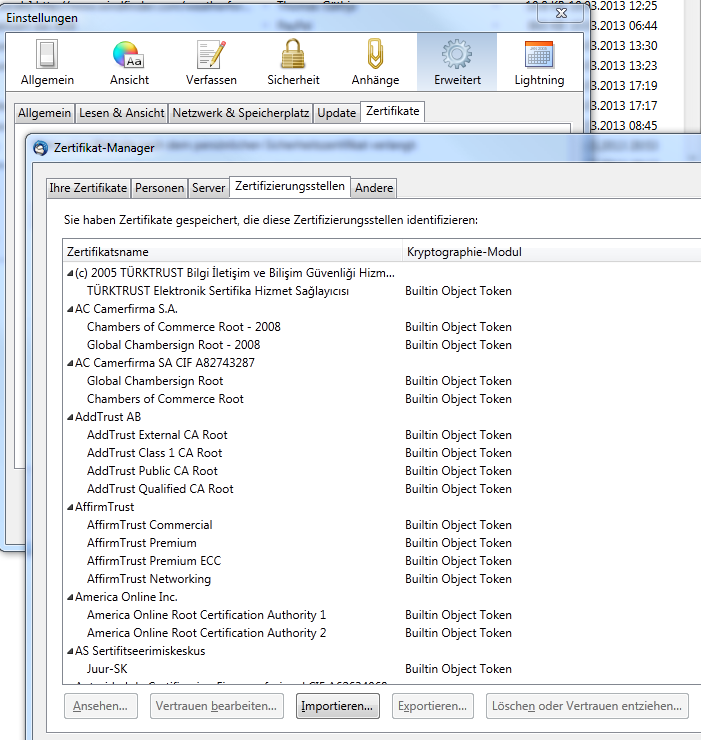Select America Online Root Certification Authority 1

click(206, 615)
